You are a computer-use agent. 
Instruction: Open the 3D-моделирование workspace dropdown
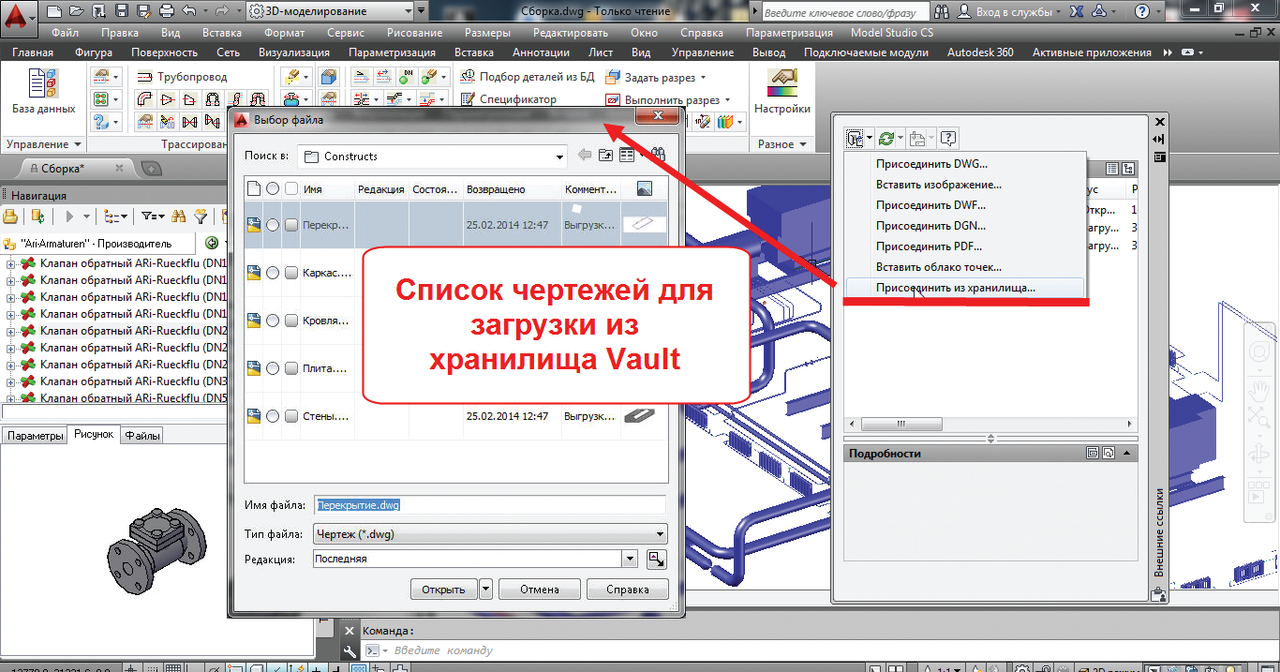coord(406,11)
